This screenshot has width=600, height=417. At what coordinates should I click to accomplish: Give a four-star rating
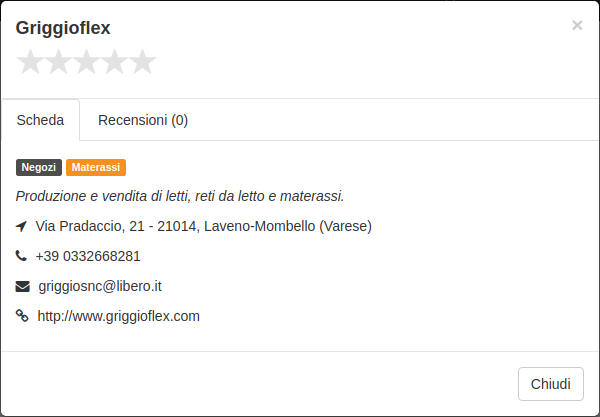click(114, 62)
